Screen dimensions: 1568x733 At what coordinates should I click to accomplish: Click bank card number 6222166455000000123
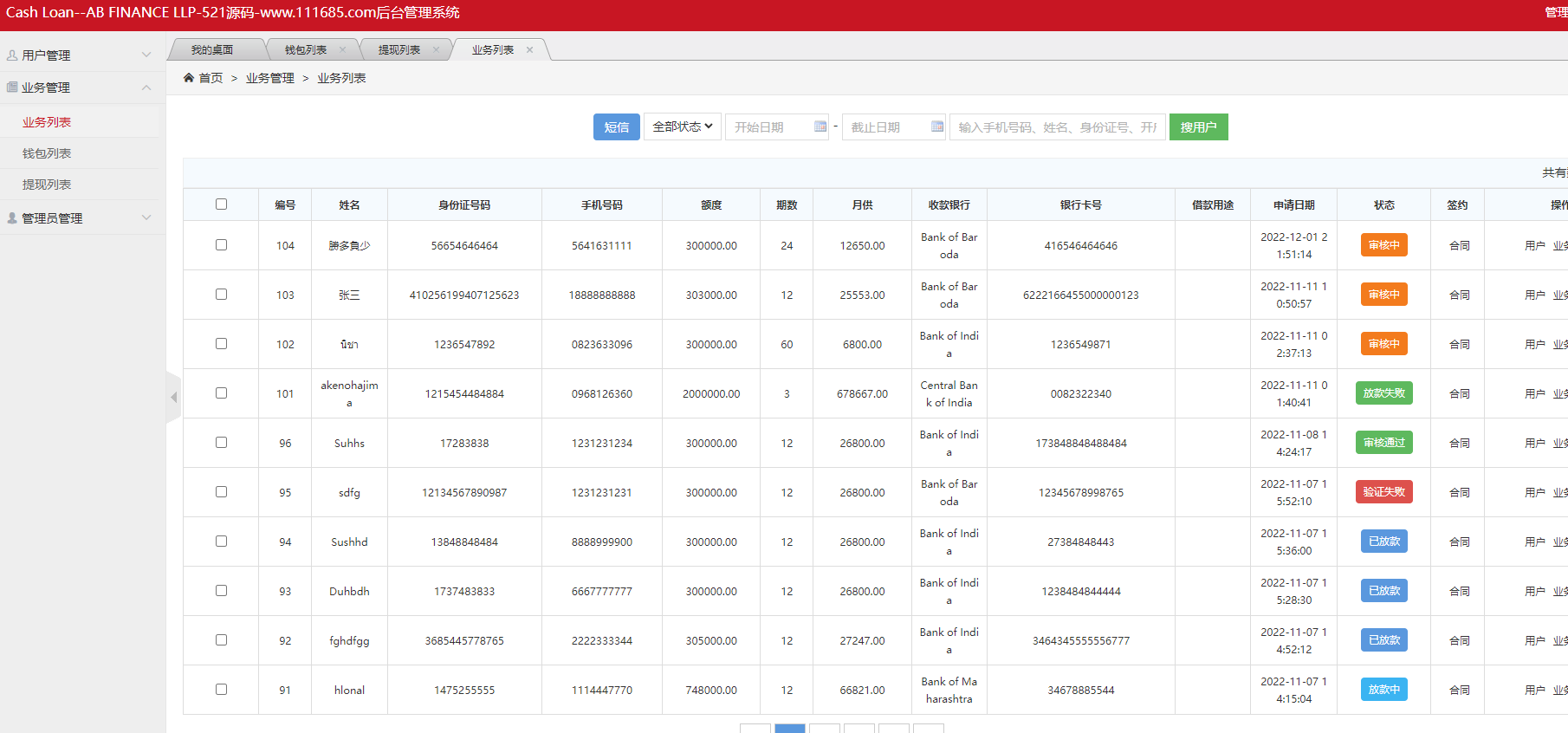1081,295
